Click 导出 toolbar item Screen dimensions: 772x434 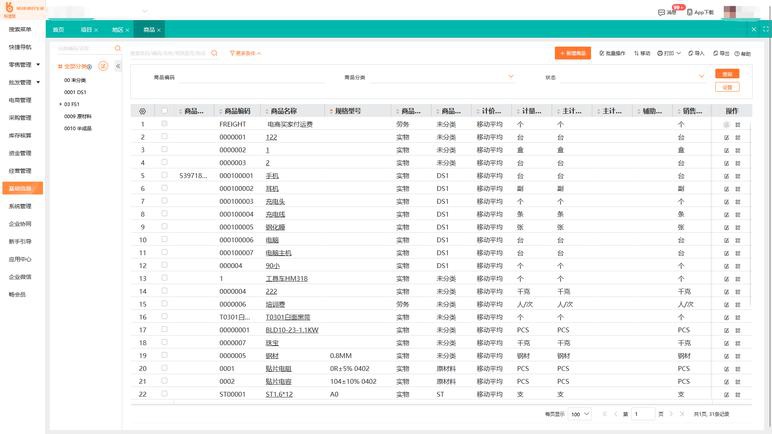721,53
